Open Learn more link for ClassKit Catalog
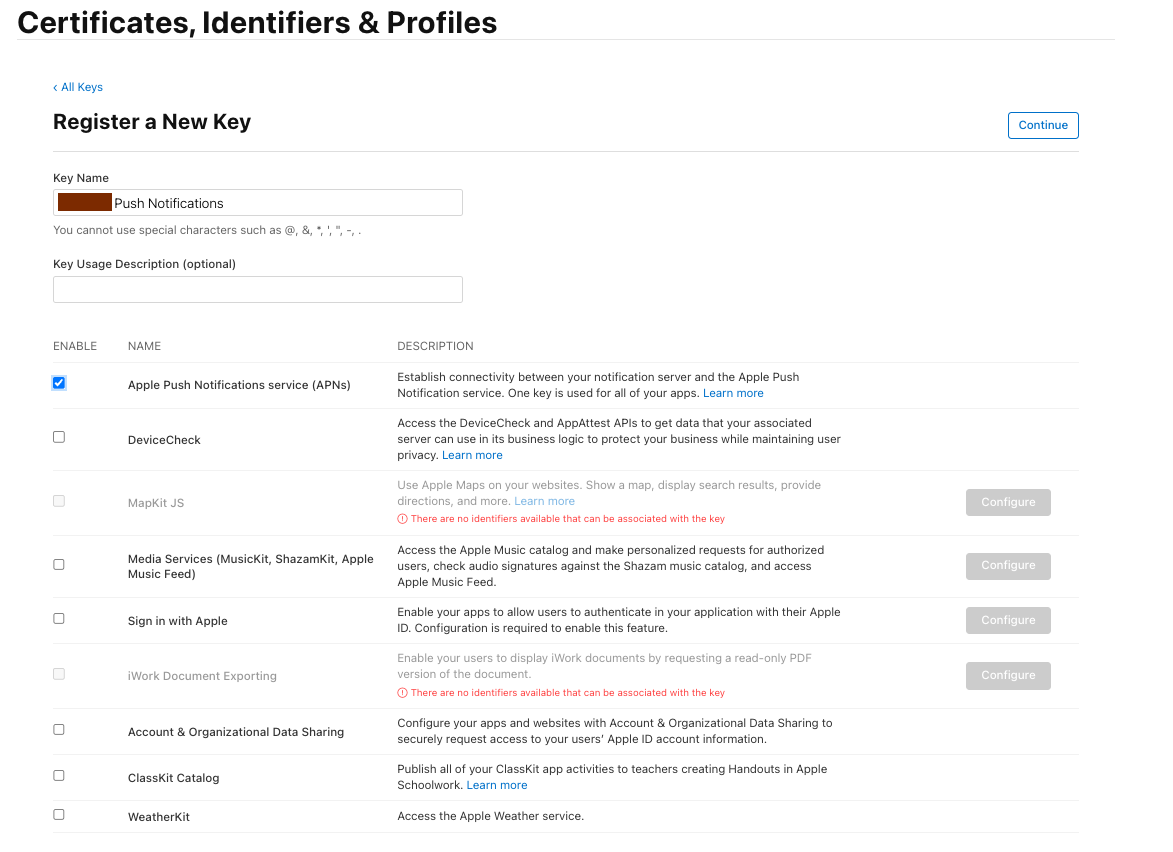The width and height of the screenshot is (1173, 852). pos(497,785)
